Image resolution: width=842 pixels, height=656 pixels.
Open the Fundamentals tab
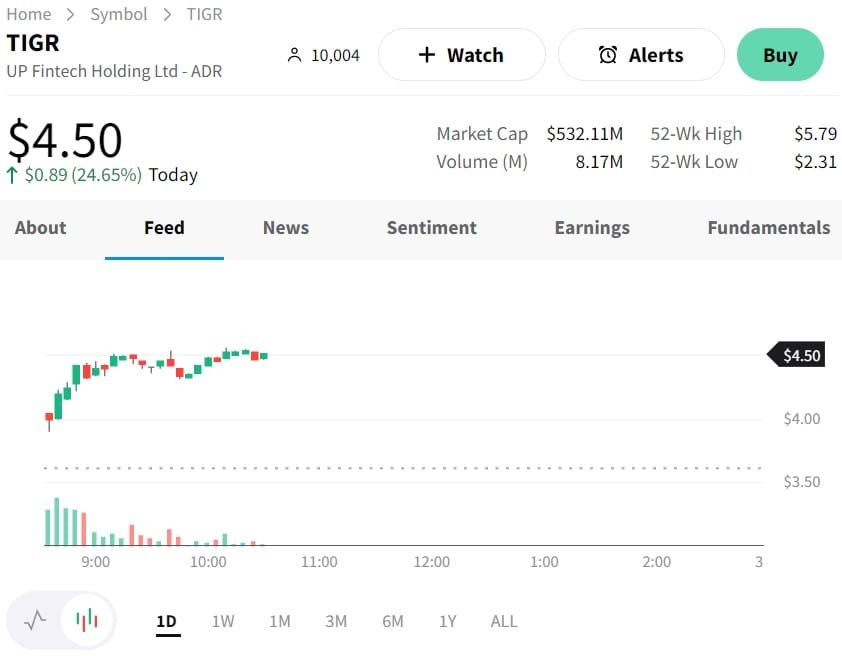pos(768,228)
